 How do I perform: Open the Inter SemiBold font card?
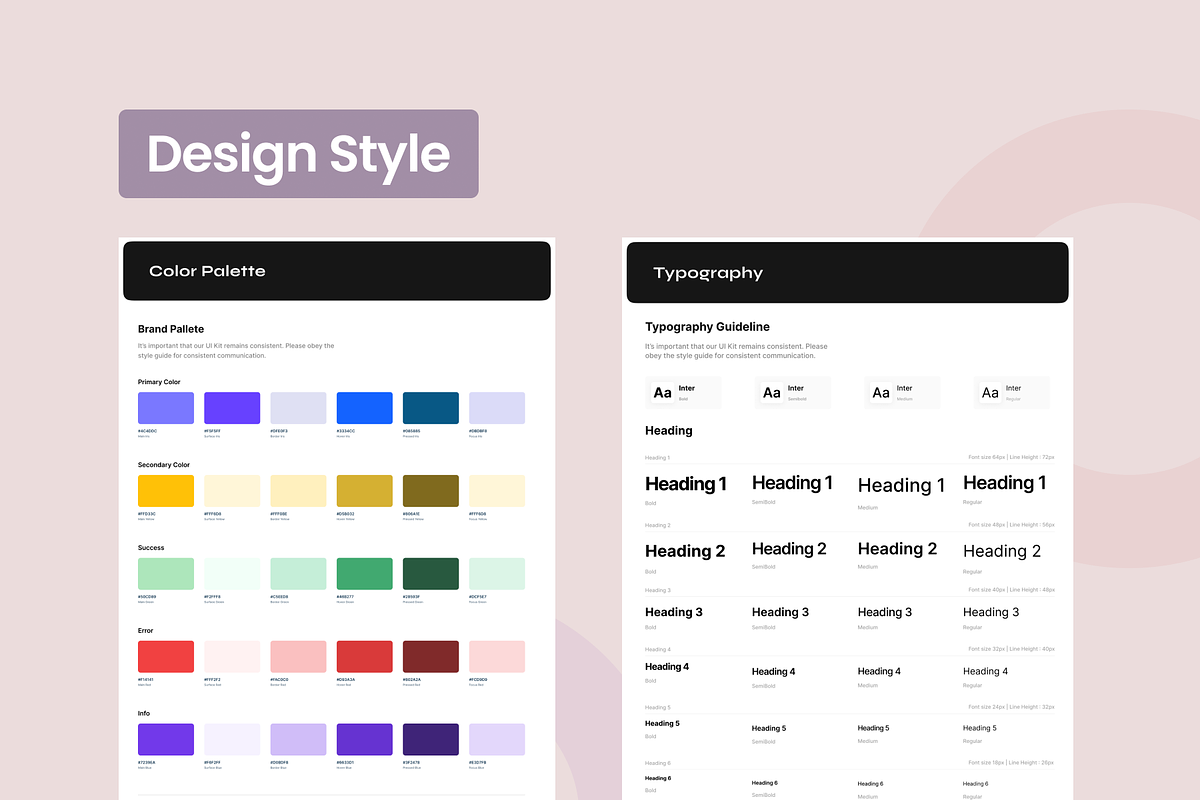click(793, 393)
